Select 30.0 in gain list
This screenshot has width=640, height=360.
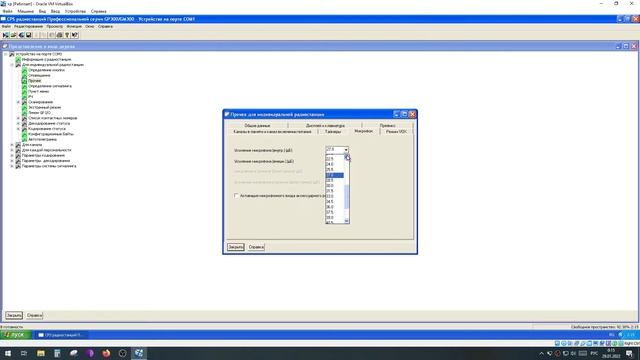coord(335,186)
